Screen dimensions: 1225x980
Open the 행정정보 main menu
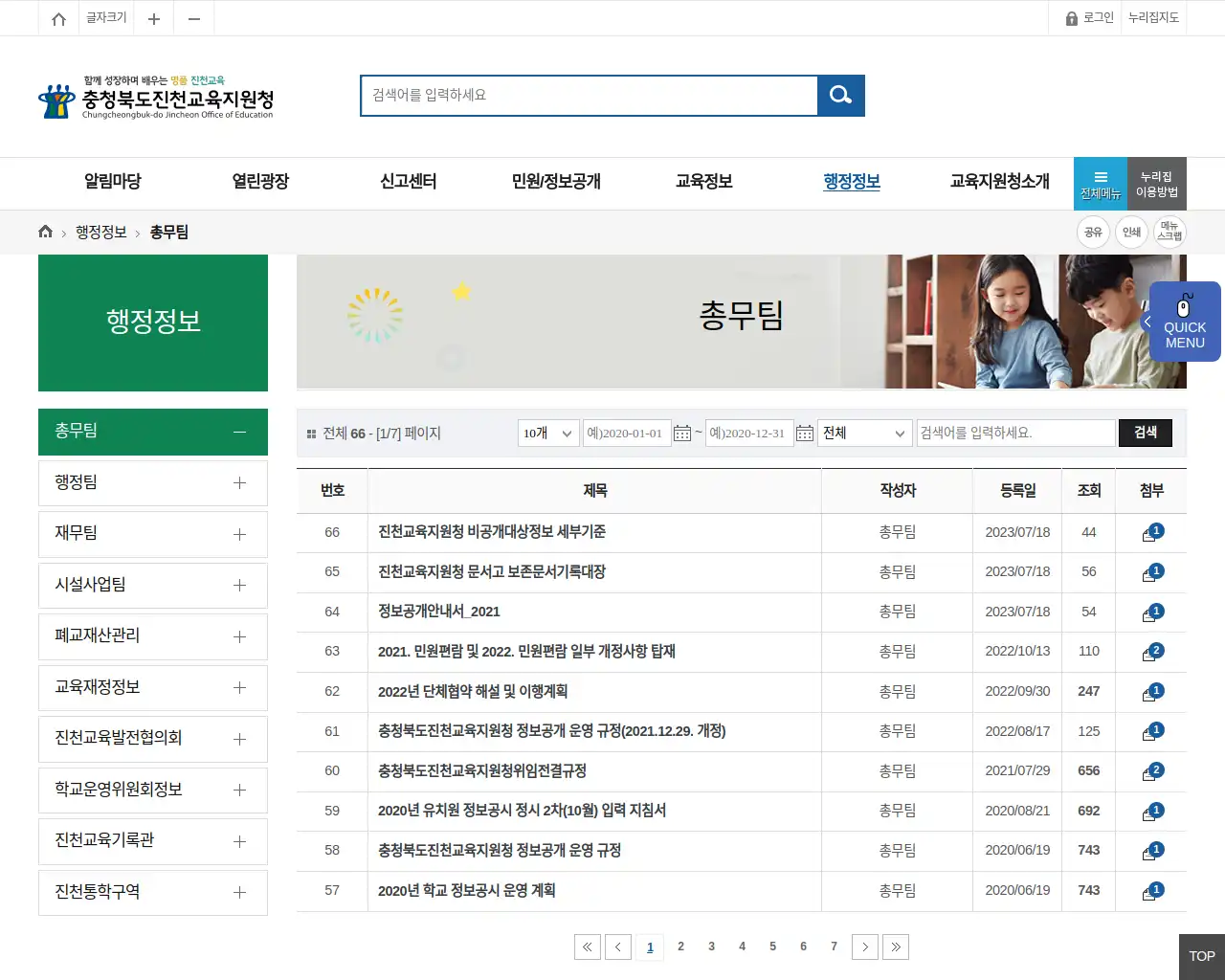(852, 181)
